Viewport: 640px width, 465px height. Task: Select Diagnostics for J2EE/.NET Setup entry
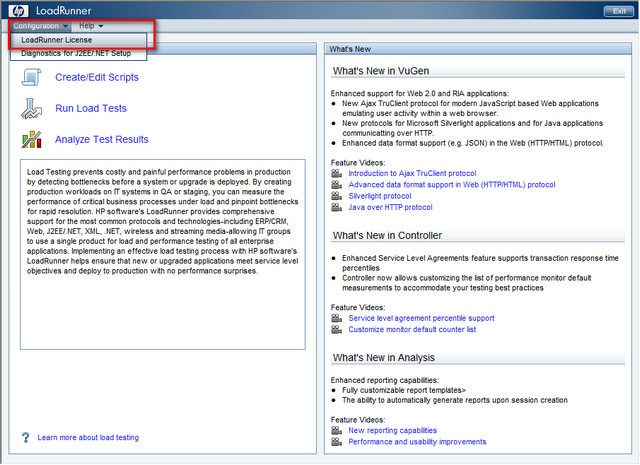coord(78,53)
